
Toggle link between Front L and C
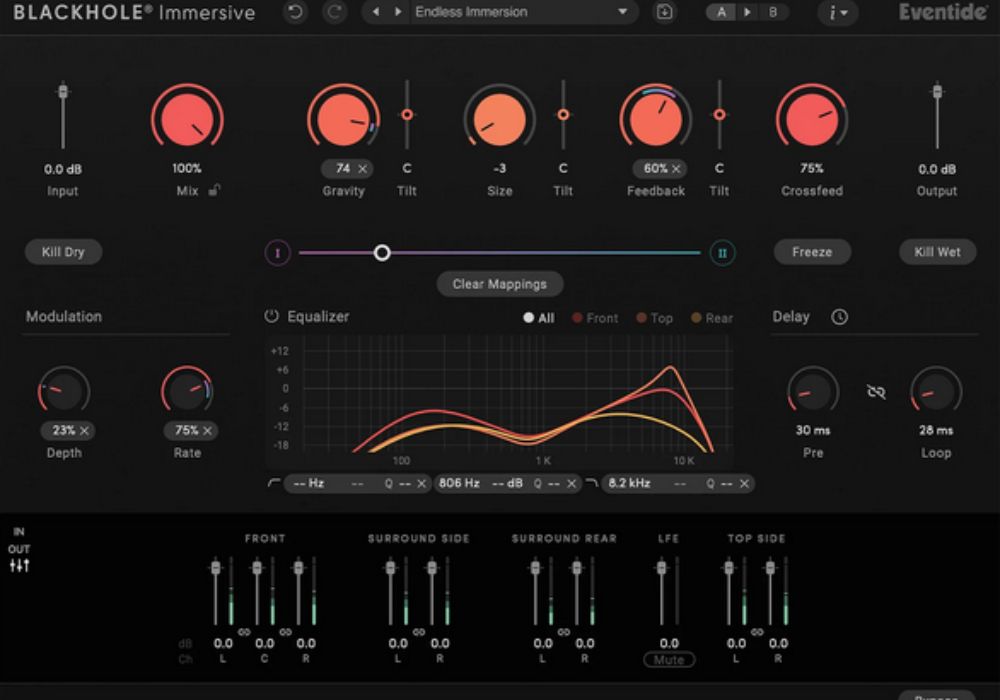click(x=244, y=632)
